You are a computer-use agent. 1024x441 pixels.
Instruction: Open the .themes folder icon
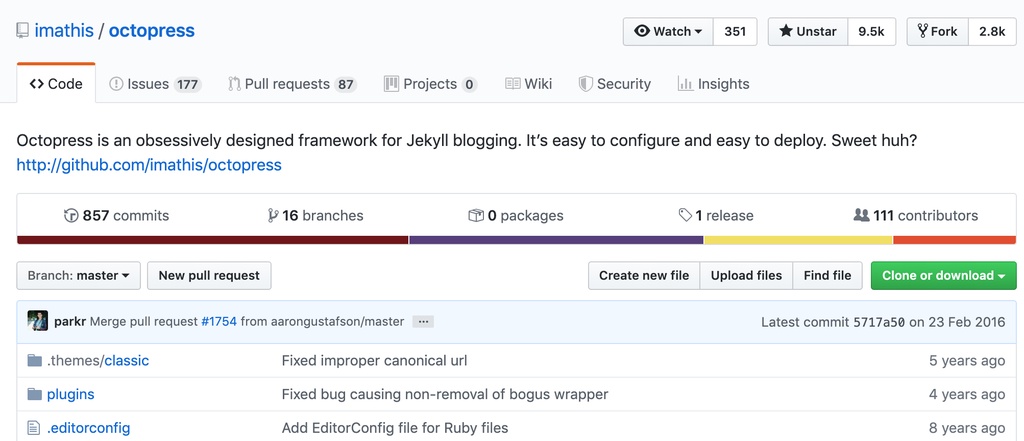coord(35,361)
